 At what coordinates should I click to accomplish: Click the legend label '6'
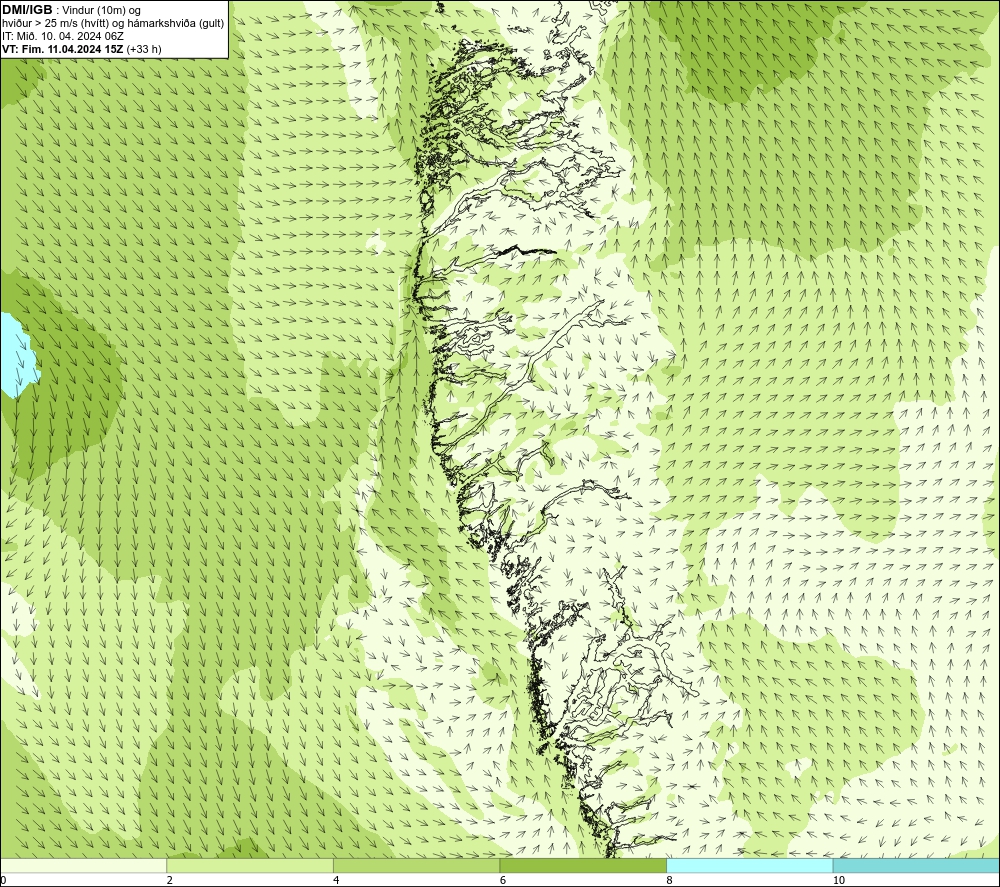click(x=503, y=880)
